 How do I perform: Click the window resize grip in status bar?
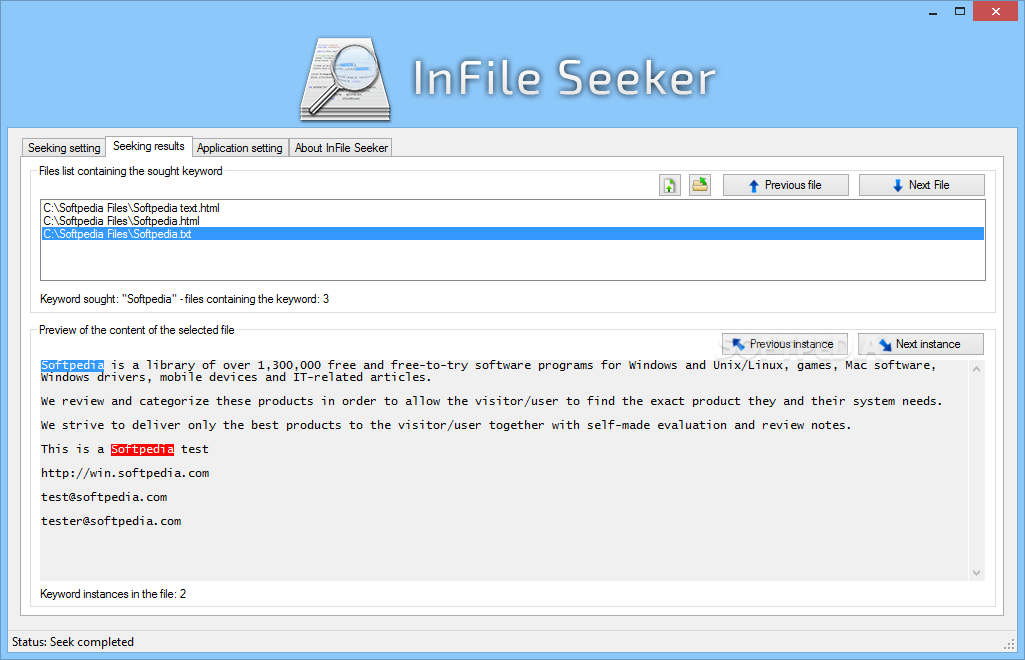click(1009, 644)
